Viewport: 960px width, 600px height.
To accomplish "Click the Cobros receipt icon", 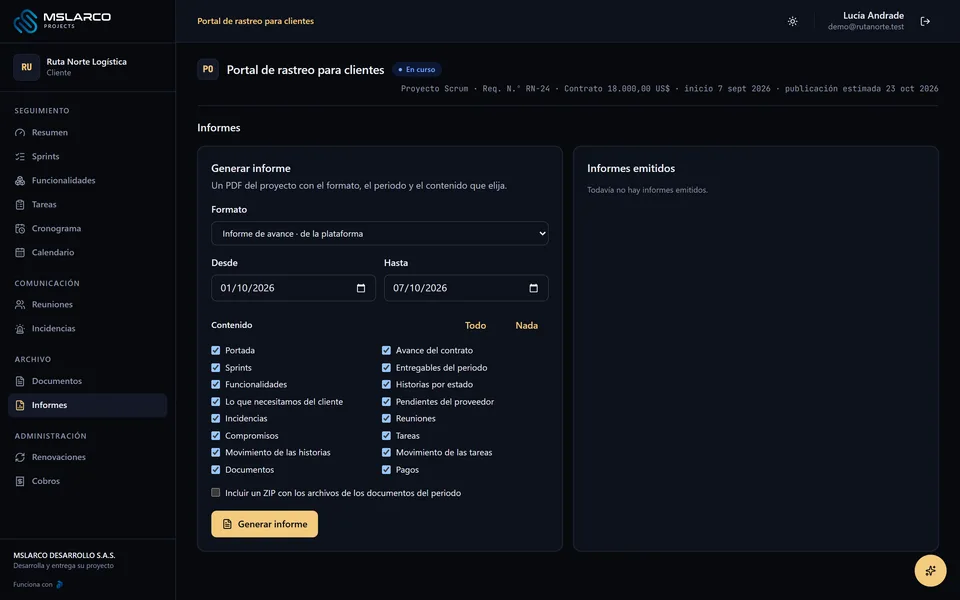I will (20, 481).
